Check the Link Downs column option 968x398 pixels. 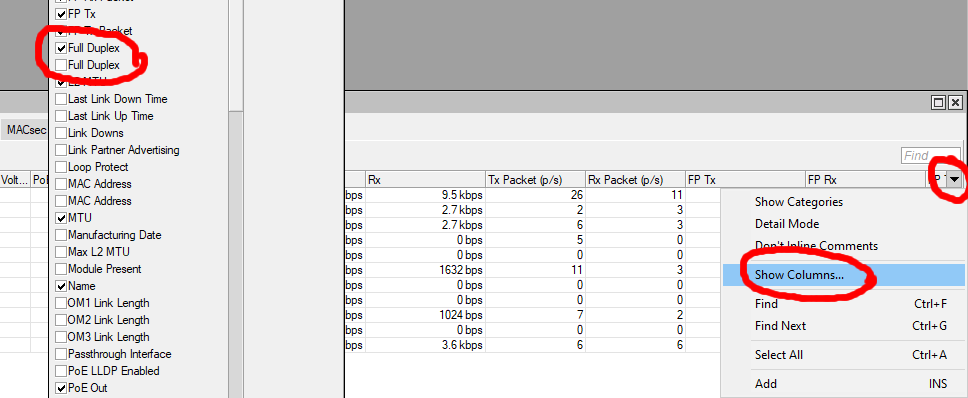[60, 133]
